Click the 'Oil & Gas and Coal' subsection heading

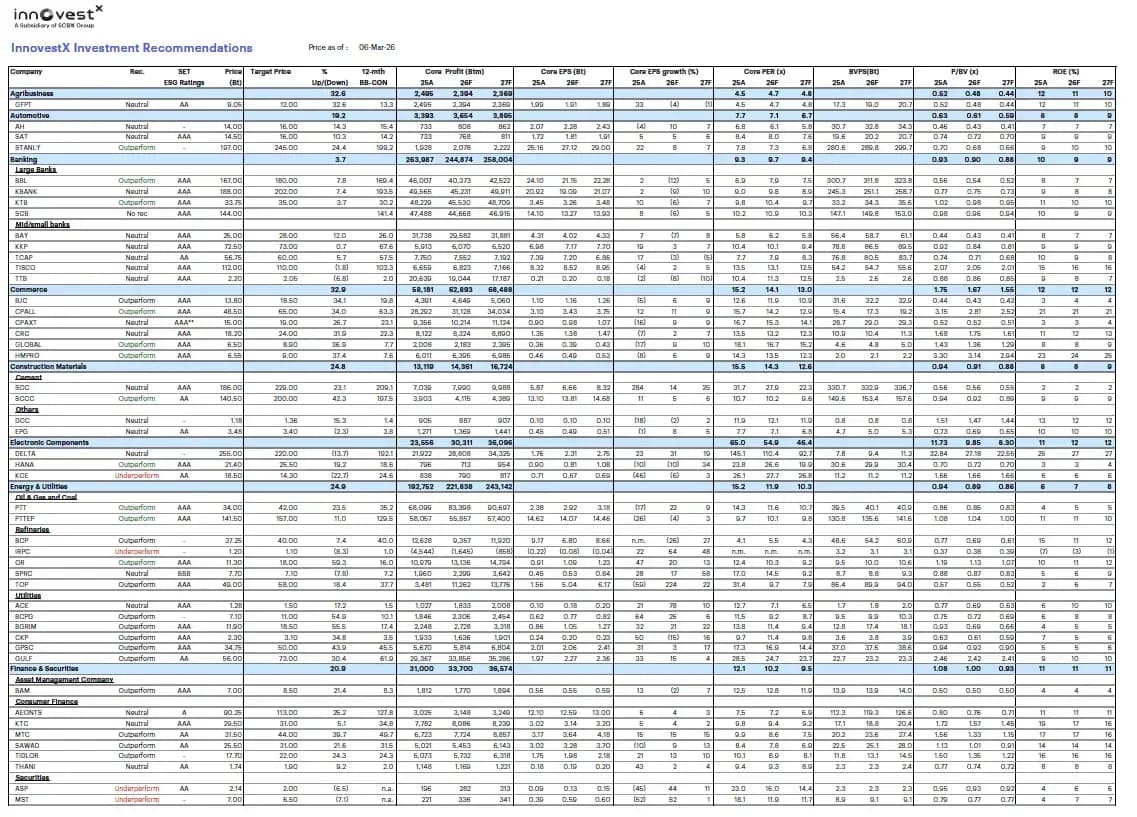pos(46,497)
